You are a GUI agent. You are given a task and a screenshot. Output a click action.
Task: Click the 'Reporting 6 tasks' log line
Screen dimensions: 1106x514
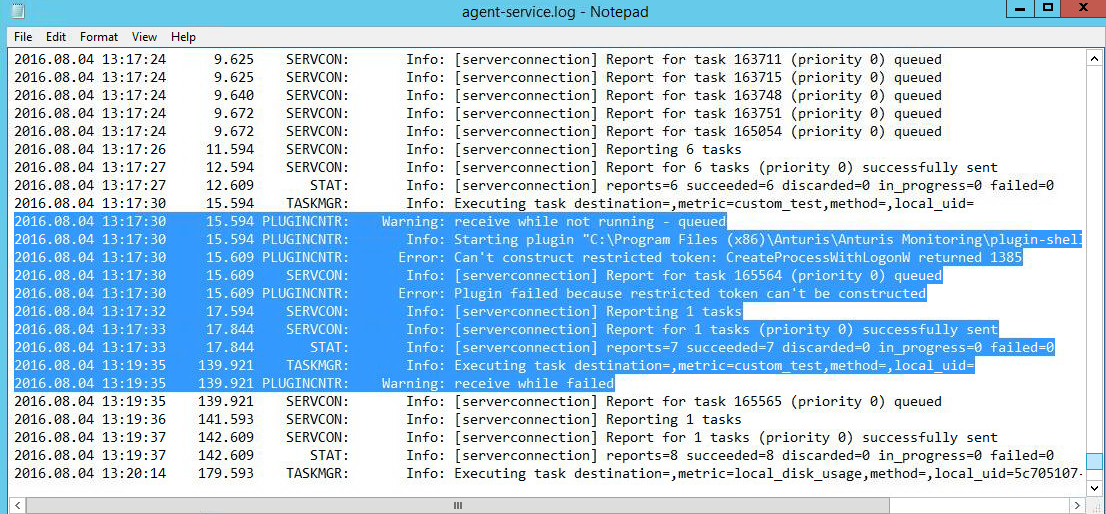point(377,149)
